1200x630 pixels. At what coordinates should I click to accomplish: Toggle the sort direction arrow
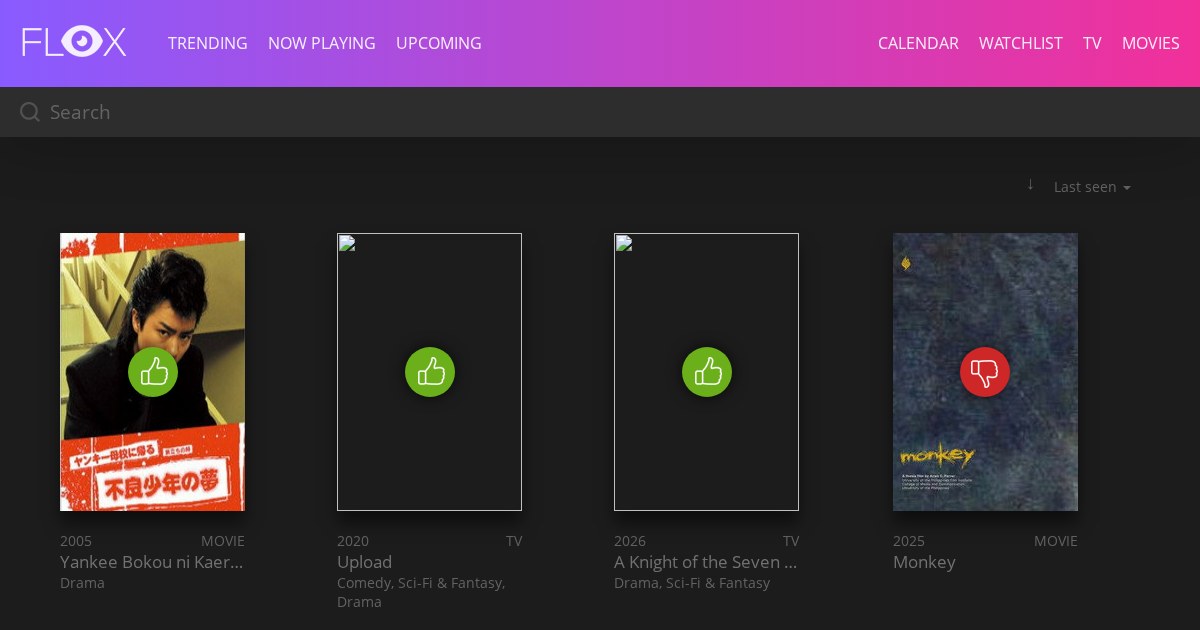pos(1030,185)
